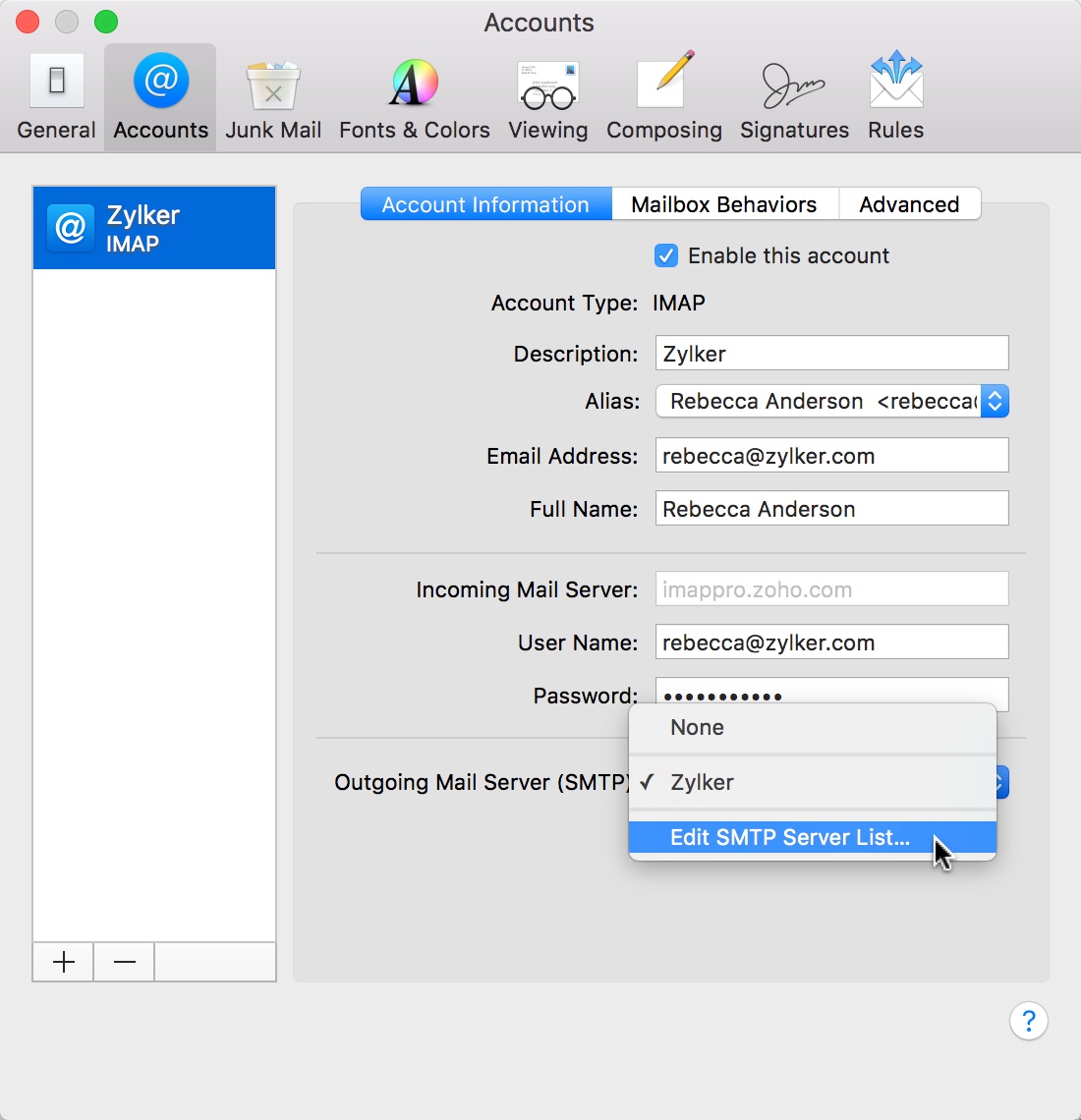Open the Alias dropdown

[994, 401]
